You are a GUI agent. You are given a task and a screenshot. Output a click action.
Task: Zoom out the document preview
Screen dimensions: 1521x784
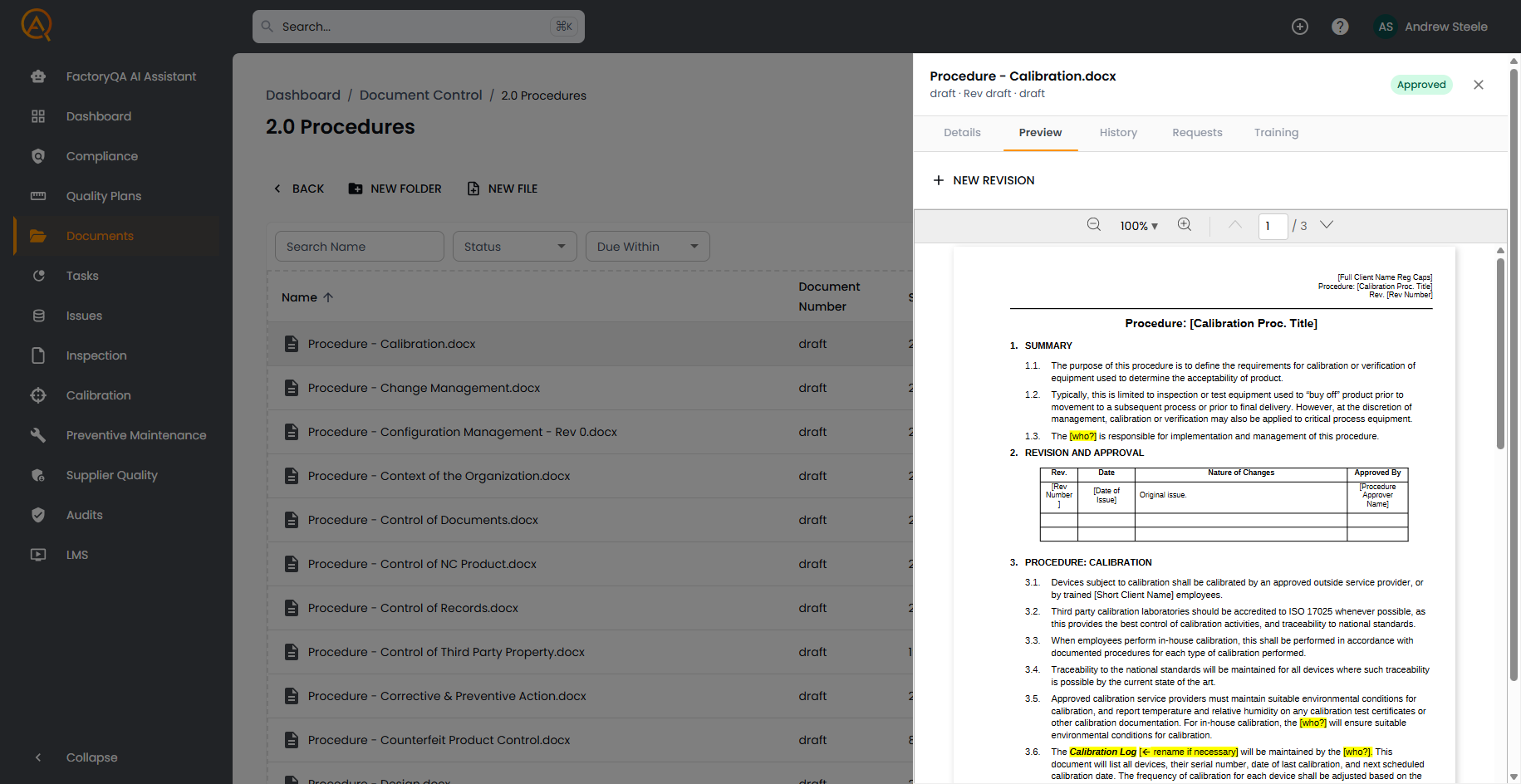[1093, 224]
